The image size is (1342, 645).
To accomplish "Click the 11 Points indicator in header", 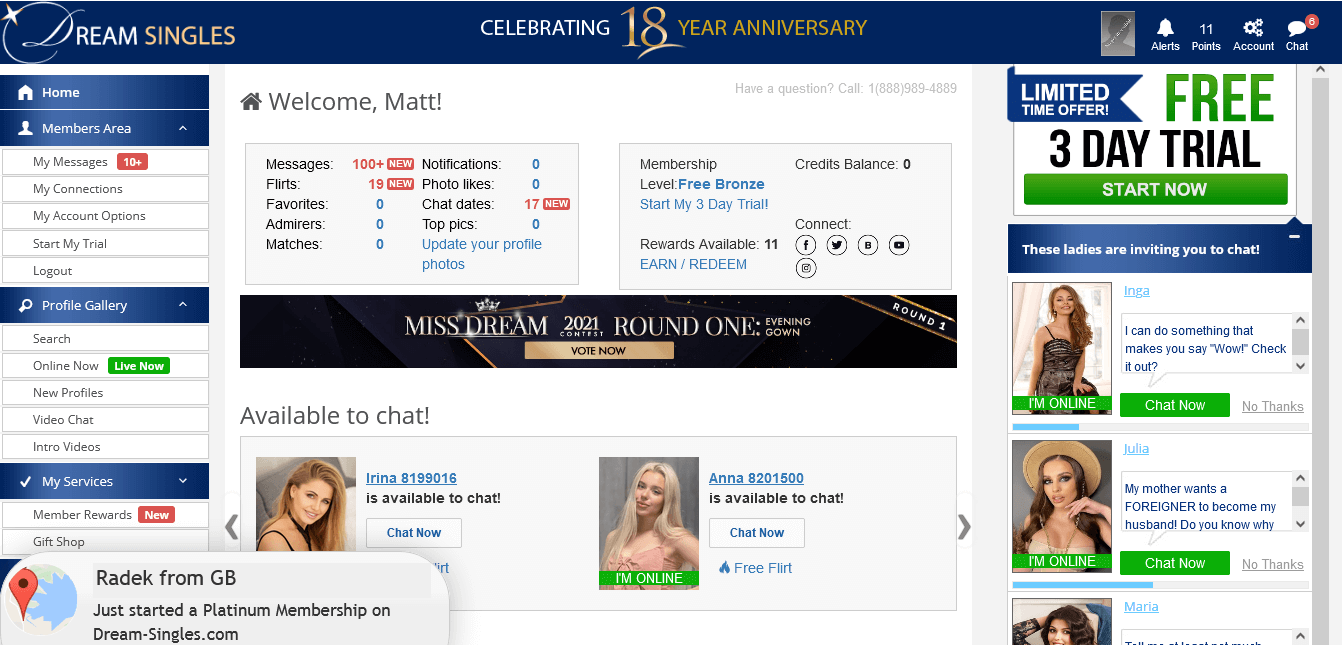I will tap(1206, 36).
